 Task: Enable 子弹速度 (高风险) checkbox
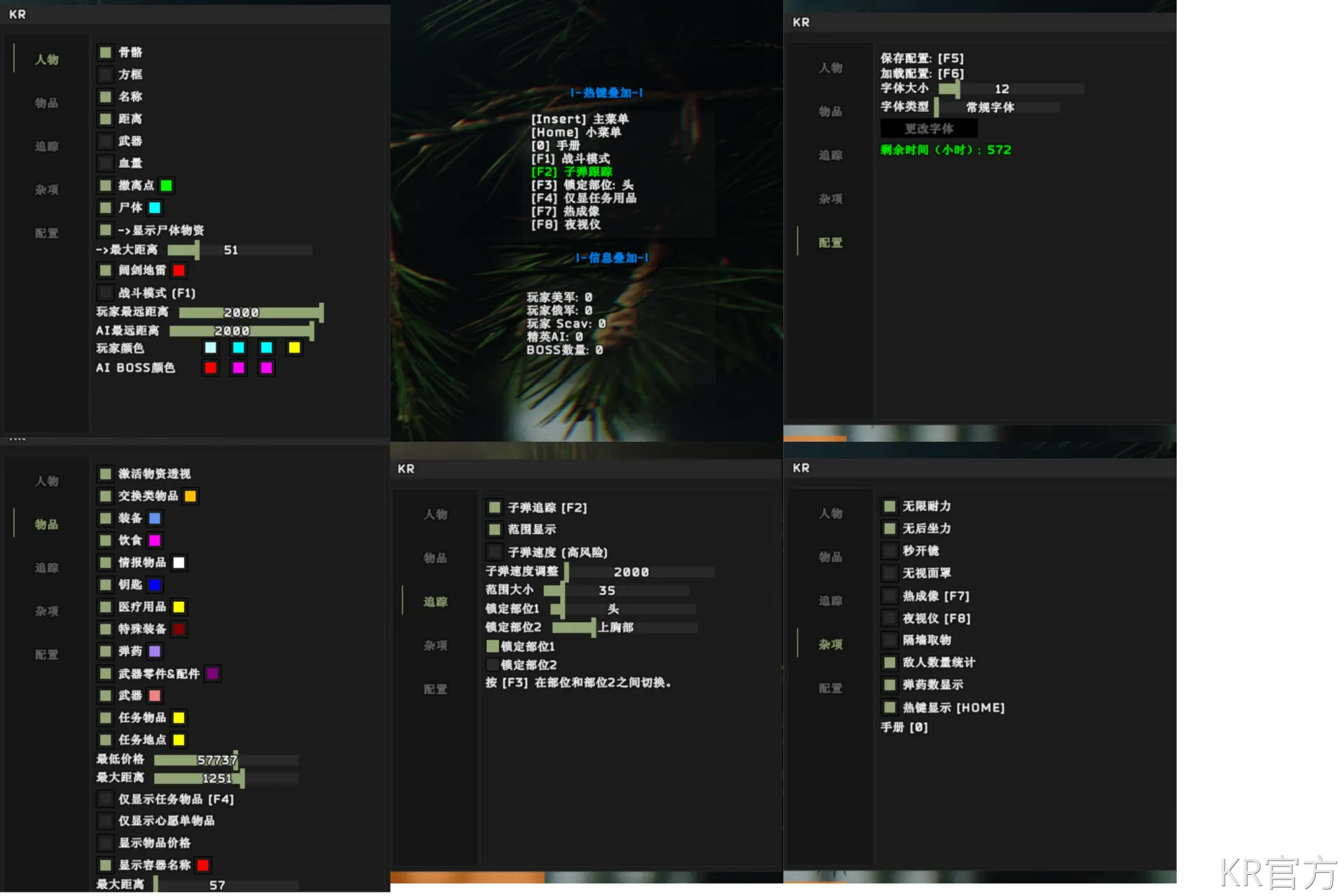click(x=495, y=552)
